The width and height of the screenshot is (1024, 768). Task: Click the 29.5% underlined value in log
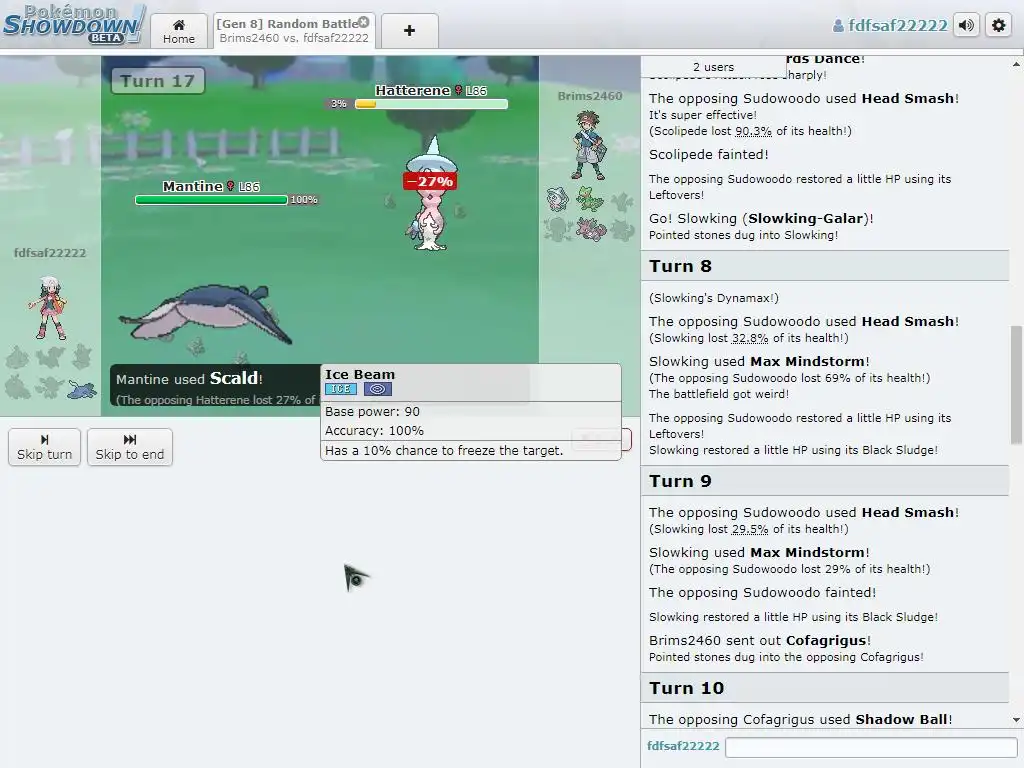click(750, 529)
